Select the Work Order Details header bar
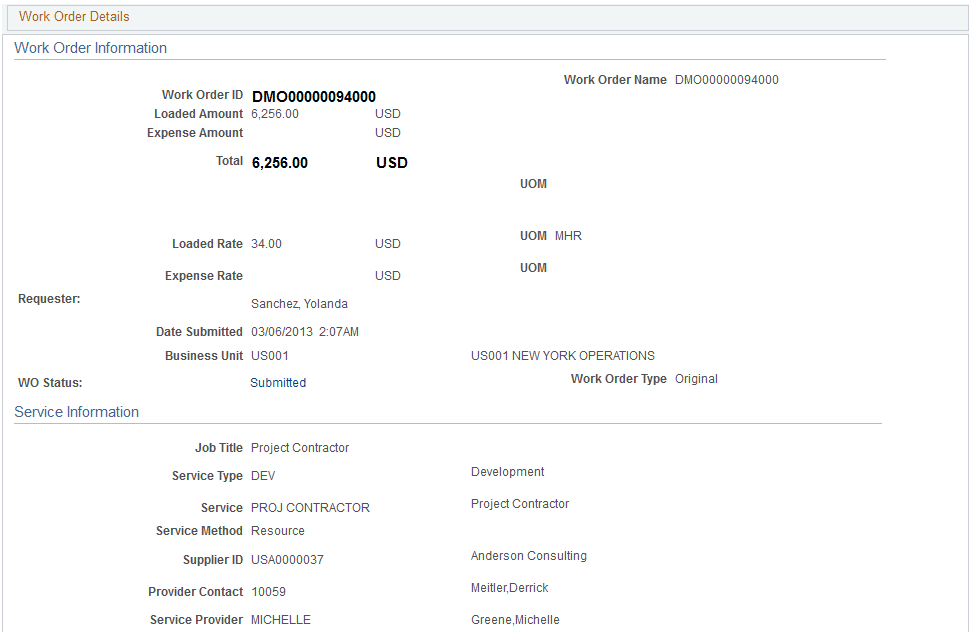This screenshot has width=974, height=632. pyautogui.click(x=74, y=17)
